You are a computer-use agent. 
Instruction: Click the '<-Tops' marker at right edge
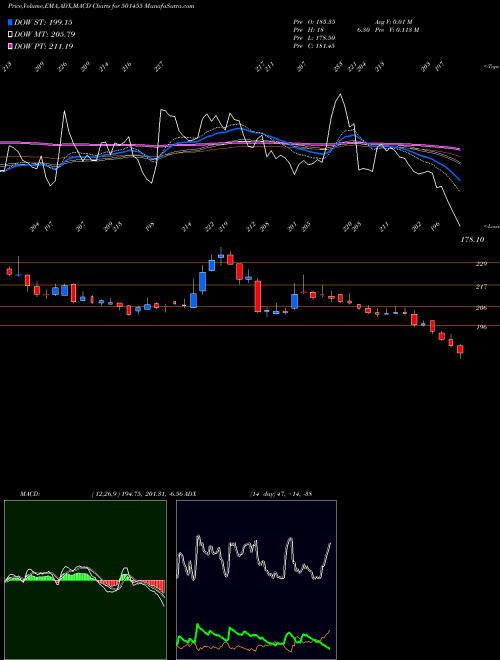492,67
